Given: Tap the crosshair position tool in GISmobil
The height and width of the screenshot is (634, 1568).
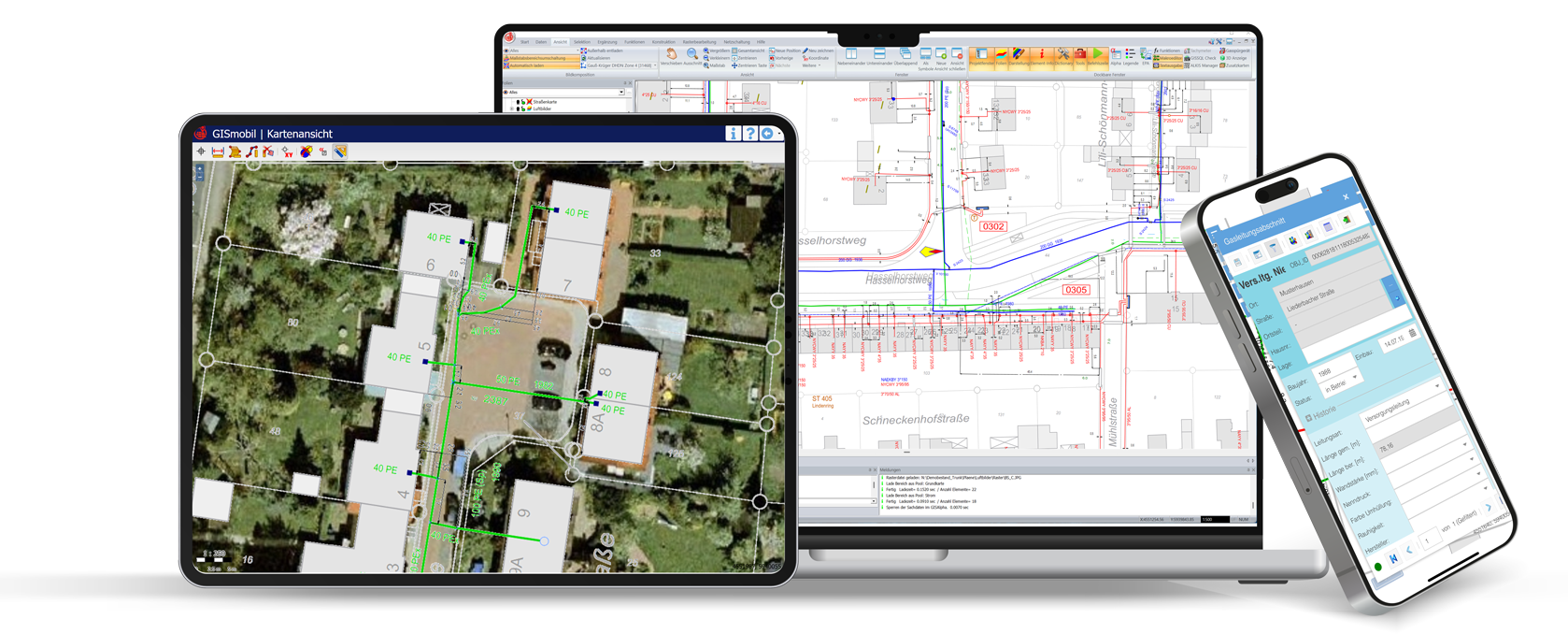Looking at the screenshot, I should [x=201, y=151].
